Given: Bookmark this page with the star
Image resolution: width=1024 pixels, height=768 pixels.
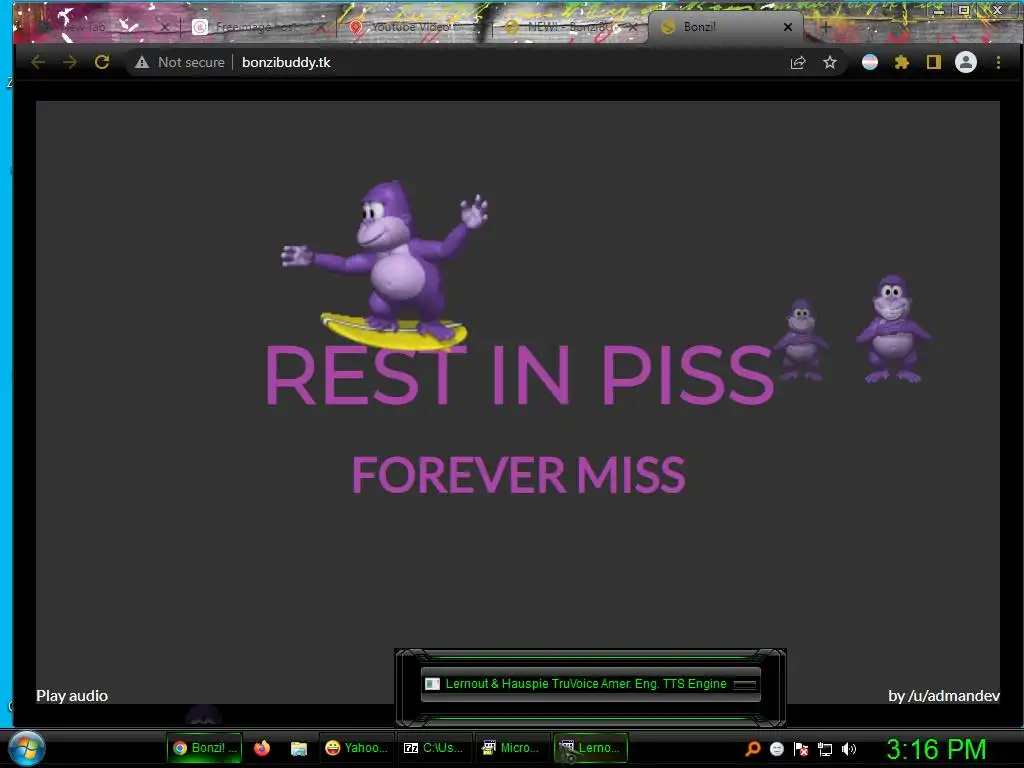Looking at the screenshot, I should point(829,63).
